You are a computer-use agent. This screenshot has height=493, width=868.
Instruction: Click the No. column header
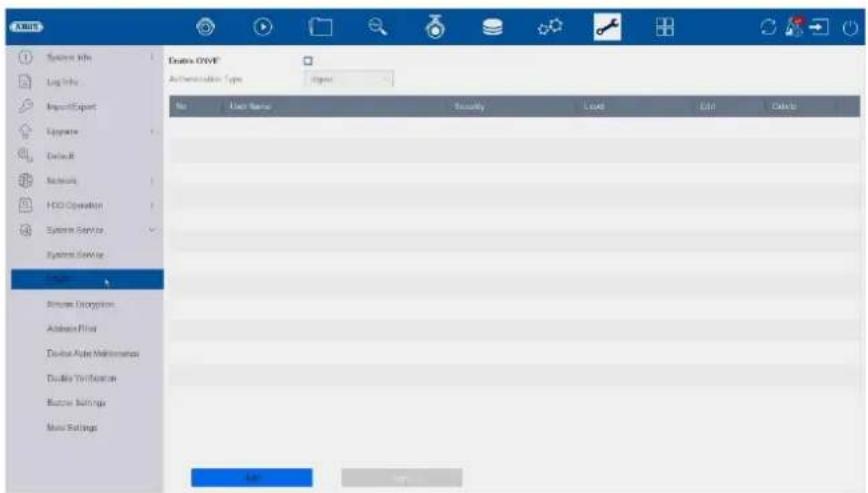click(x=180, y=106)
